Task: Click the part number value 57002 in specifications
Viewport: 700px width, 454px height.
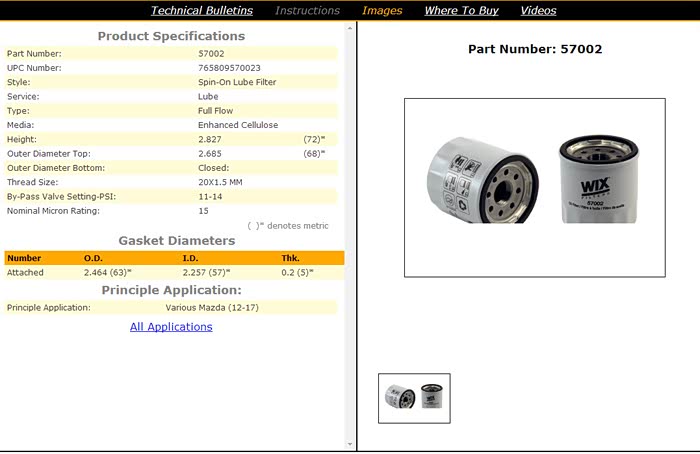Action: (211, 54)
